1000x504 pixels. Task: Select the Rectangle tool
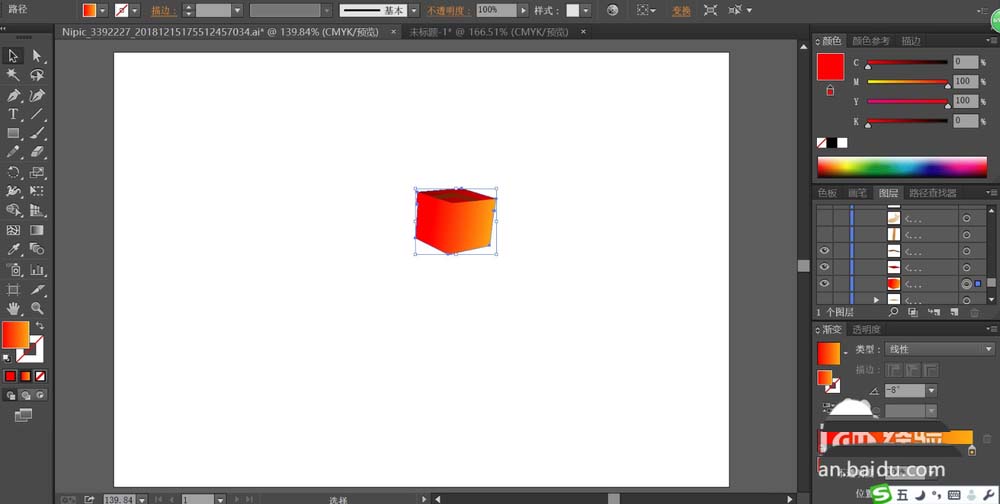click(x=13, y=133)
